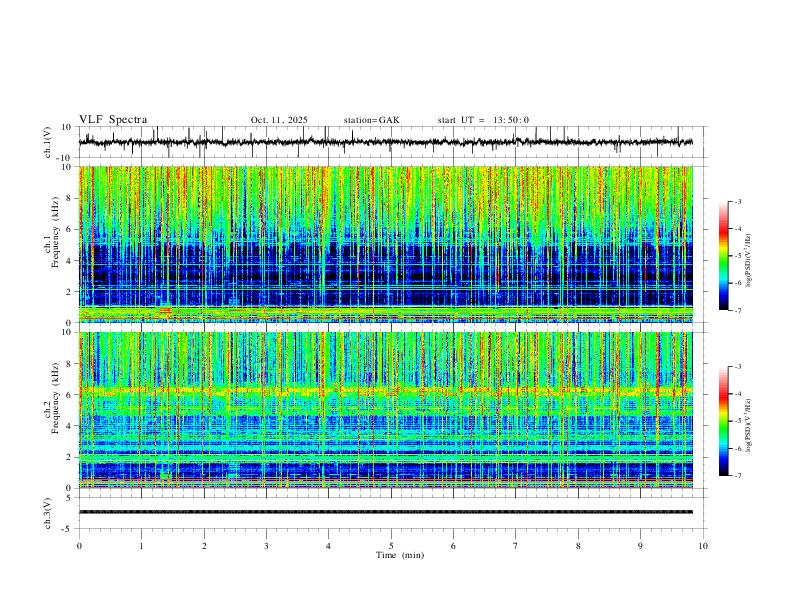The width and height of the screenshot is (792, 612).
Task: Click the '2' kHz tick on ch.2 spectrogram axis
Action: pyautogui.click(x=70, y=457)
